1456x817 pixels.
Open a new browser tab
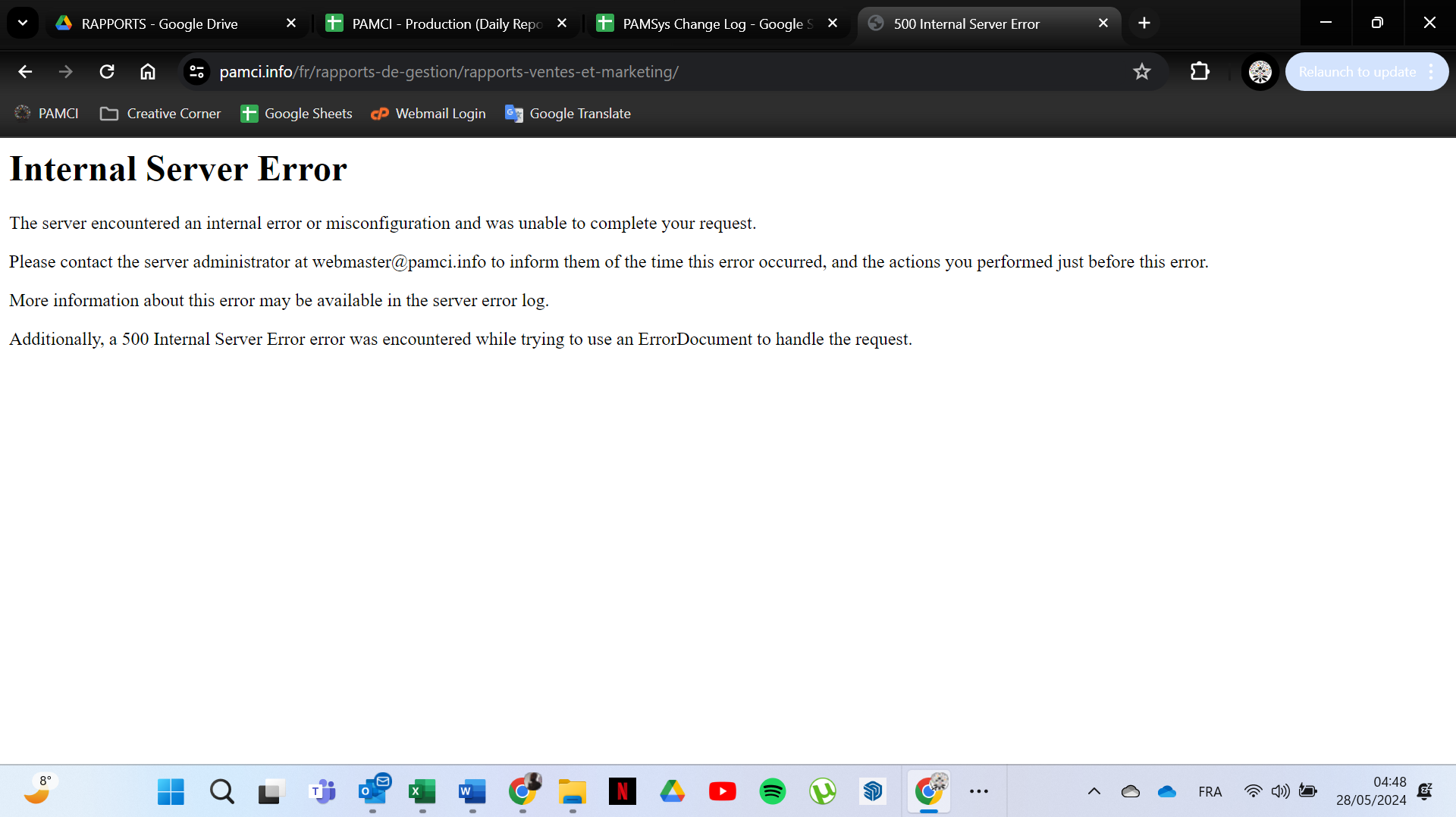tap(1144, 23)
